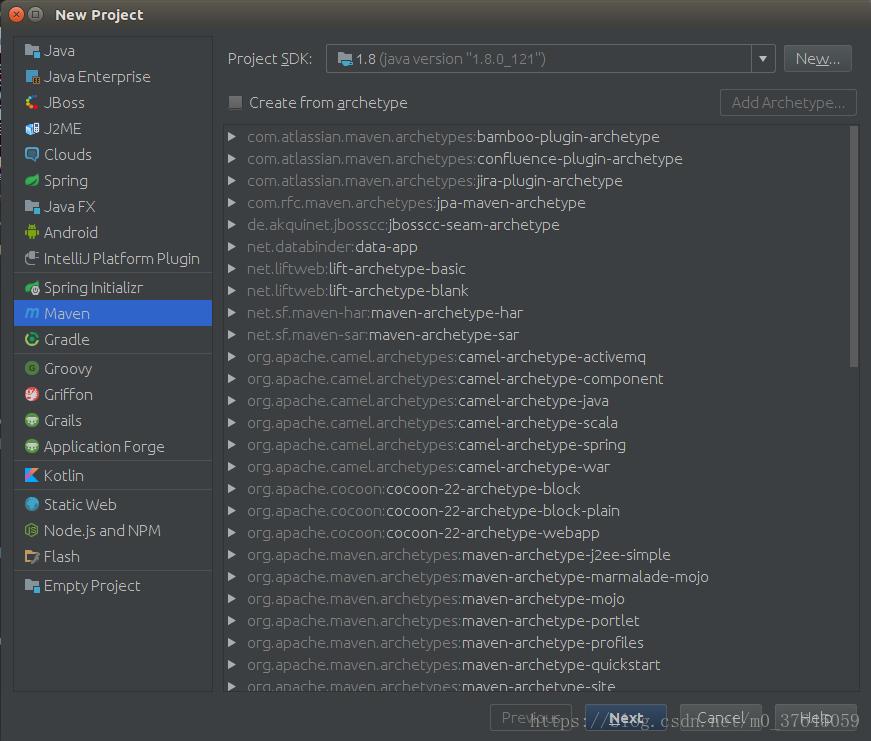The height and width of the screenshot is (741, 871).
Task: Select maven-archetype-har row
Action: [537, 313]
